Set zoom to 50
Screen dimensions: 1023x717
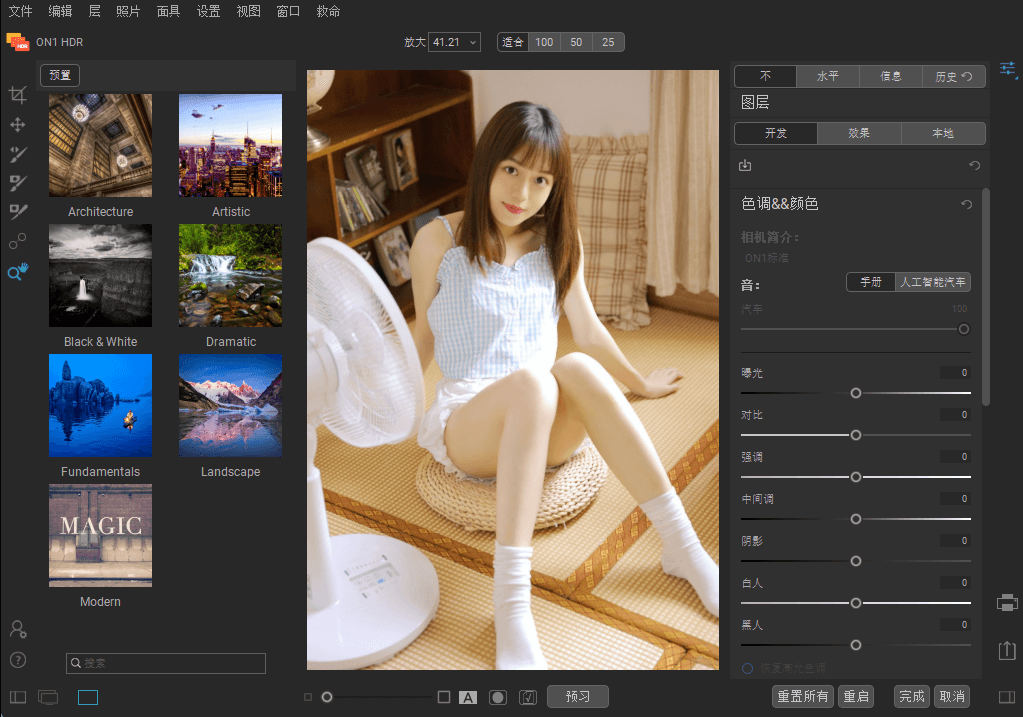(x=576, y=42)
